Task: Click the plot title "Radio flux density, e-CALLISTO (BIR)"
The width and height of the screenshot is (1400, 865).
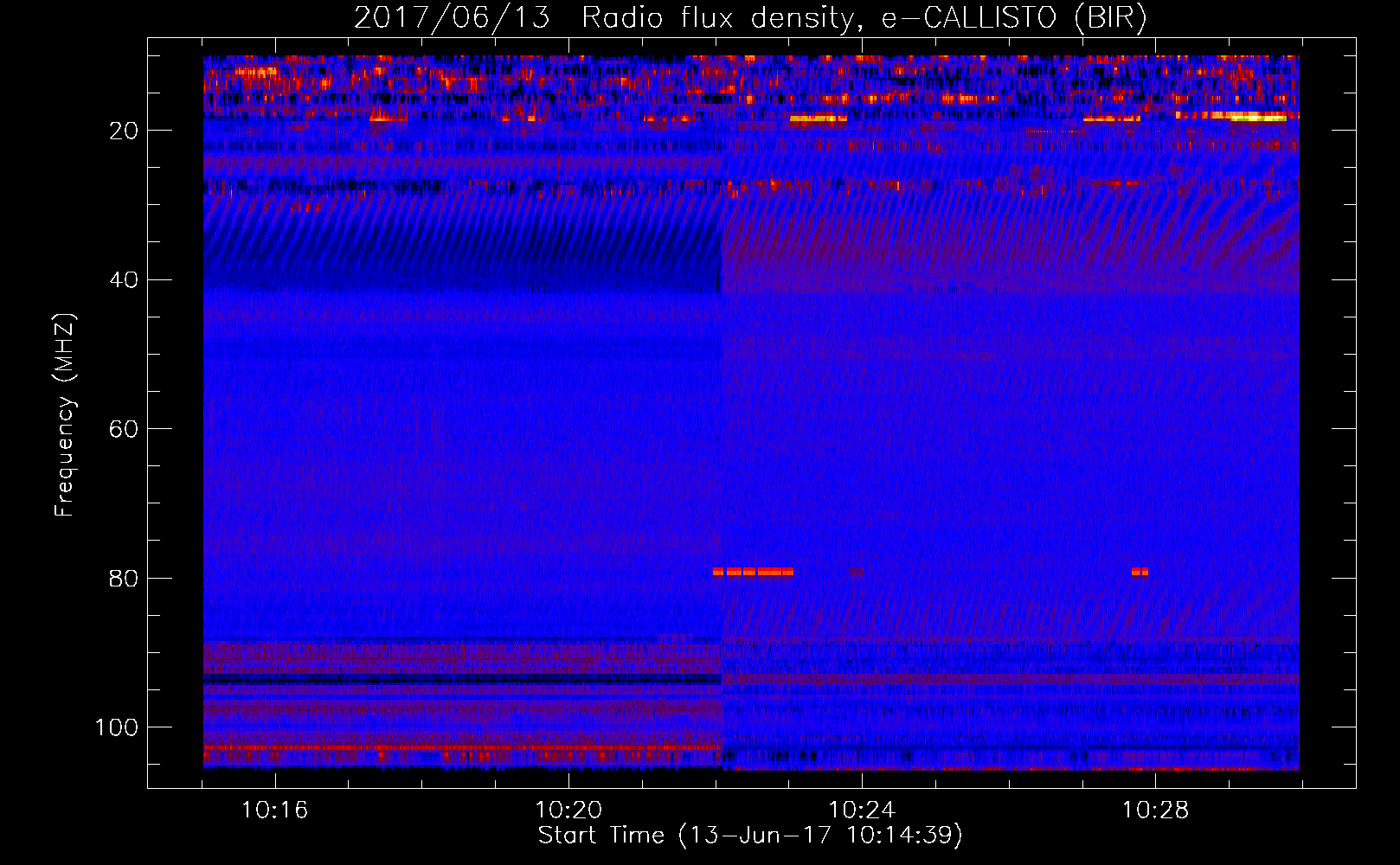Action: tap(864, 18)
